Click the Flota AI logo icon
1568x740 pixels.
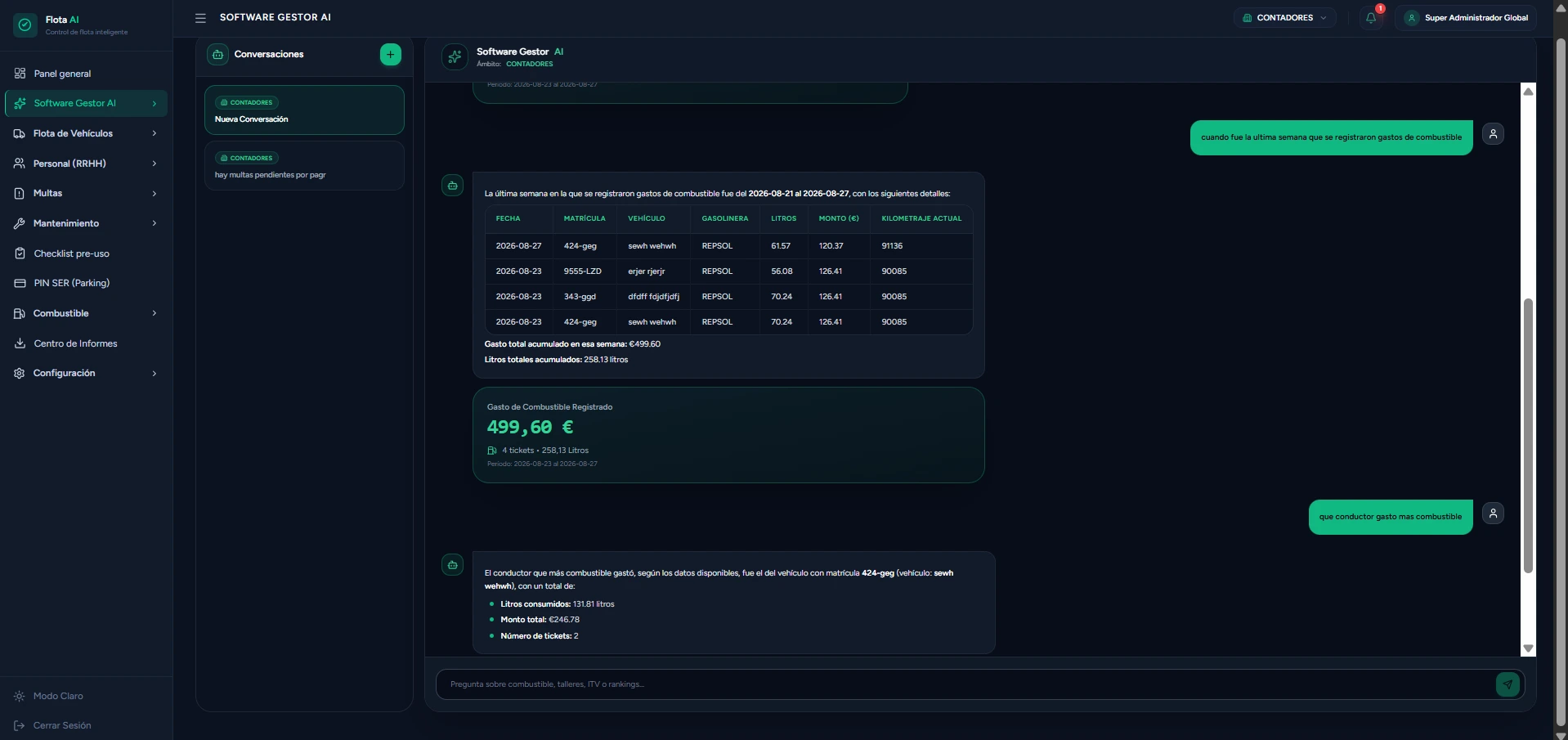[25, 25]
